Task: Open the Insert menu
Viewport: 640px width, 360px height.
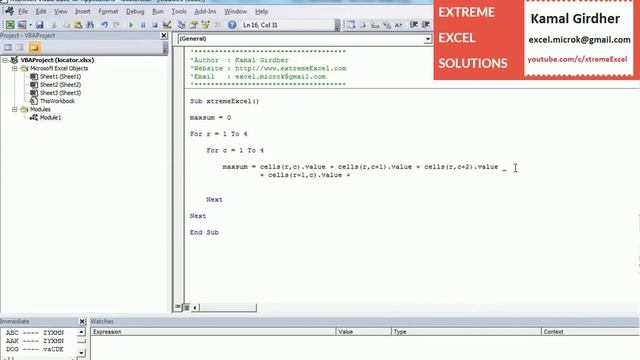Action: (82, 11)
